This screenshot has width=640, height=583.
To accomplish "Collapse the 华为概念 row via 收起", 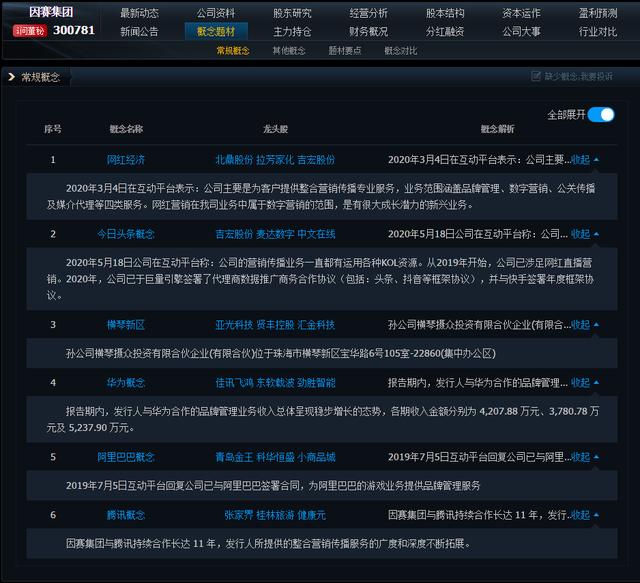I will coord(584,383).
